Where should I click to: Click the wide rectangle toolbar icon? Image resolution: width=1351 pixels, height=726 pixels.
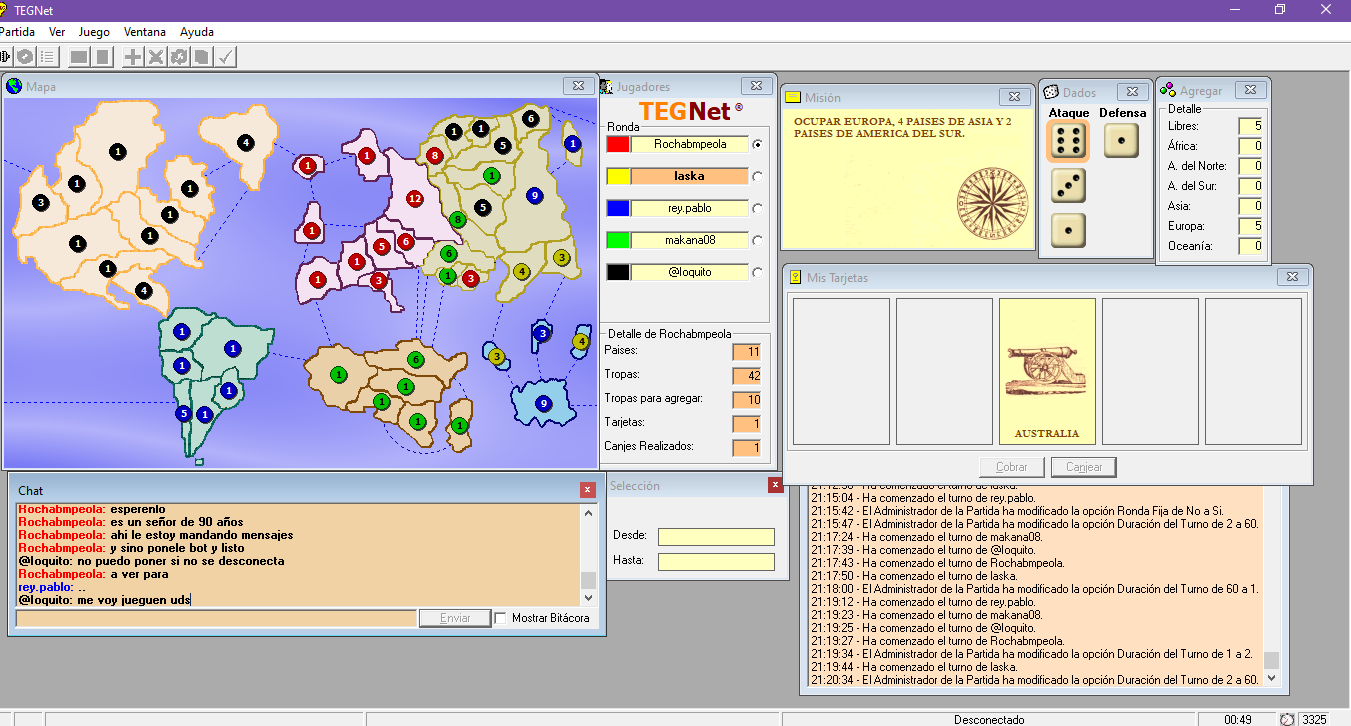(x=79, y=57)
